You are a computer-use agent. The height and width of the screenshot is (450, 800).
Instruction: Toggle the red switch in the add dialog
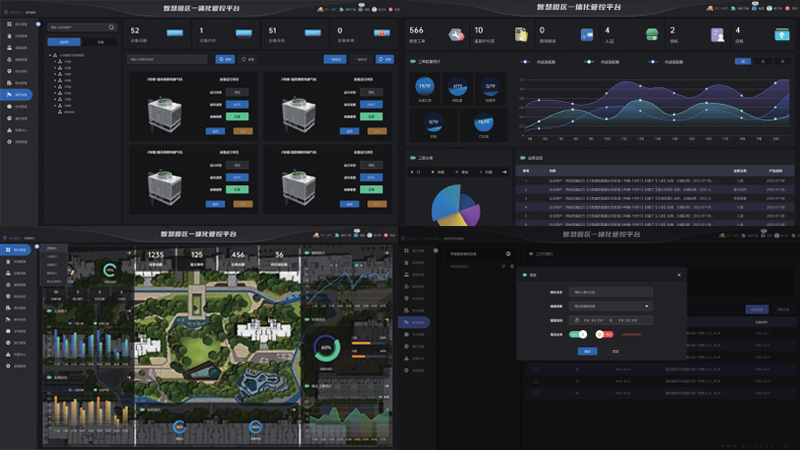point(599,334)
